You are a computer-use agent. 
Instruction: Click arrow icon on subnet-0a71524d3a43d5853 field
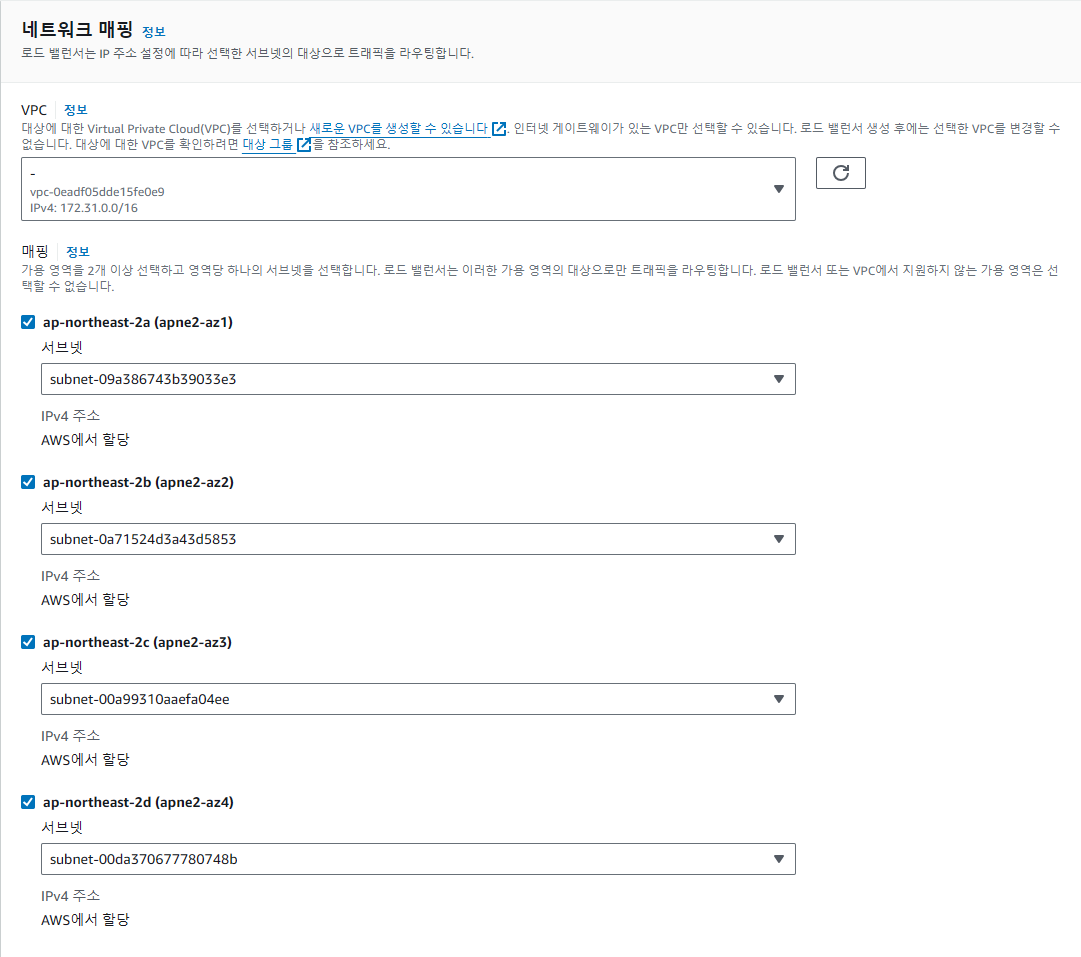point(778,539)
